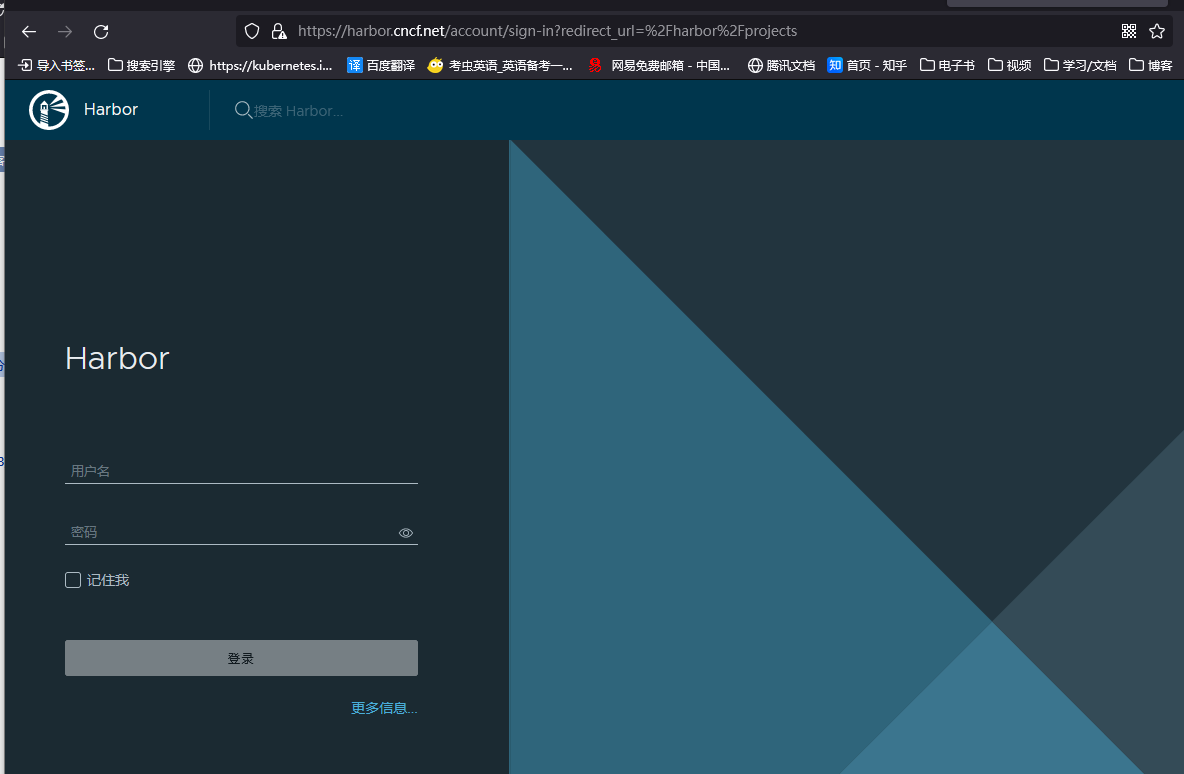Click the browser address bar URL

point(547,31)
